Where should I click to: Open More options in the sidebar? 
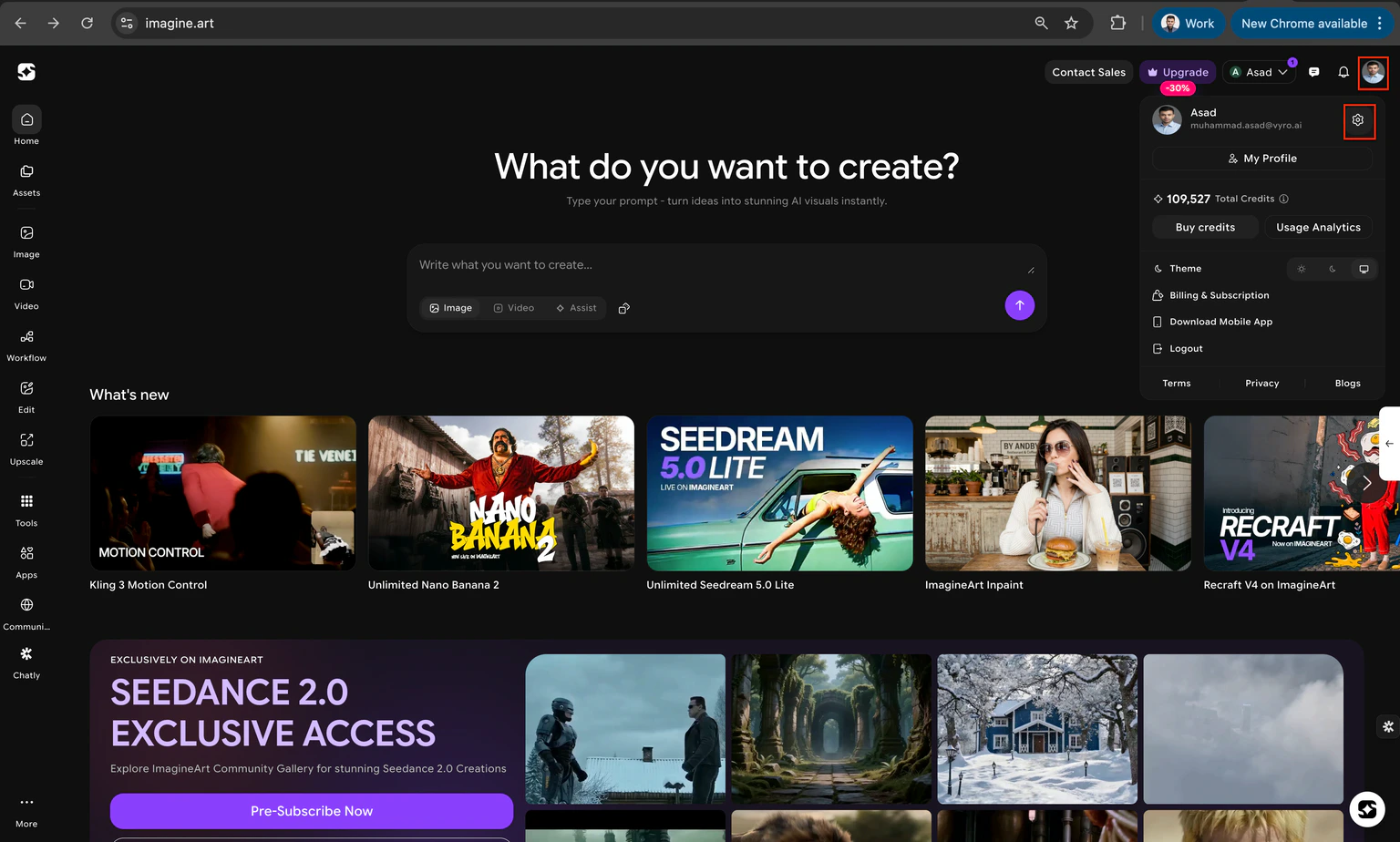coord(26,812)
